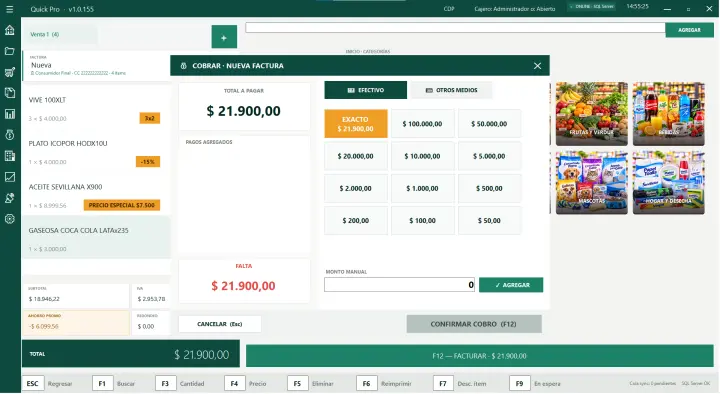The width and height of the screenshot is (720, 394).
Task: Click the F7 Desc. ítem shortcut
Action: click(x=461, y=383)
